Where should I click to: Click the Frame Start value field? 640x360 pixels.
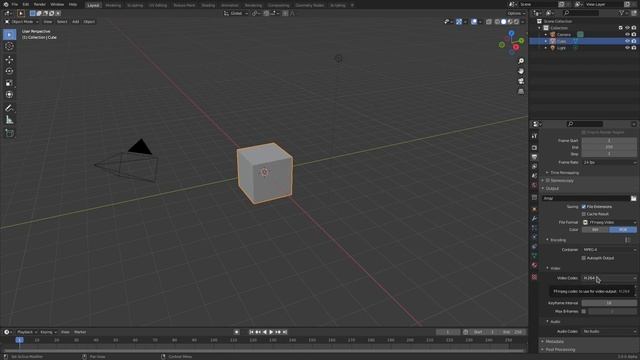[x=609, y=140]
